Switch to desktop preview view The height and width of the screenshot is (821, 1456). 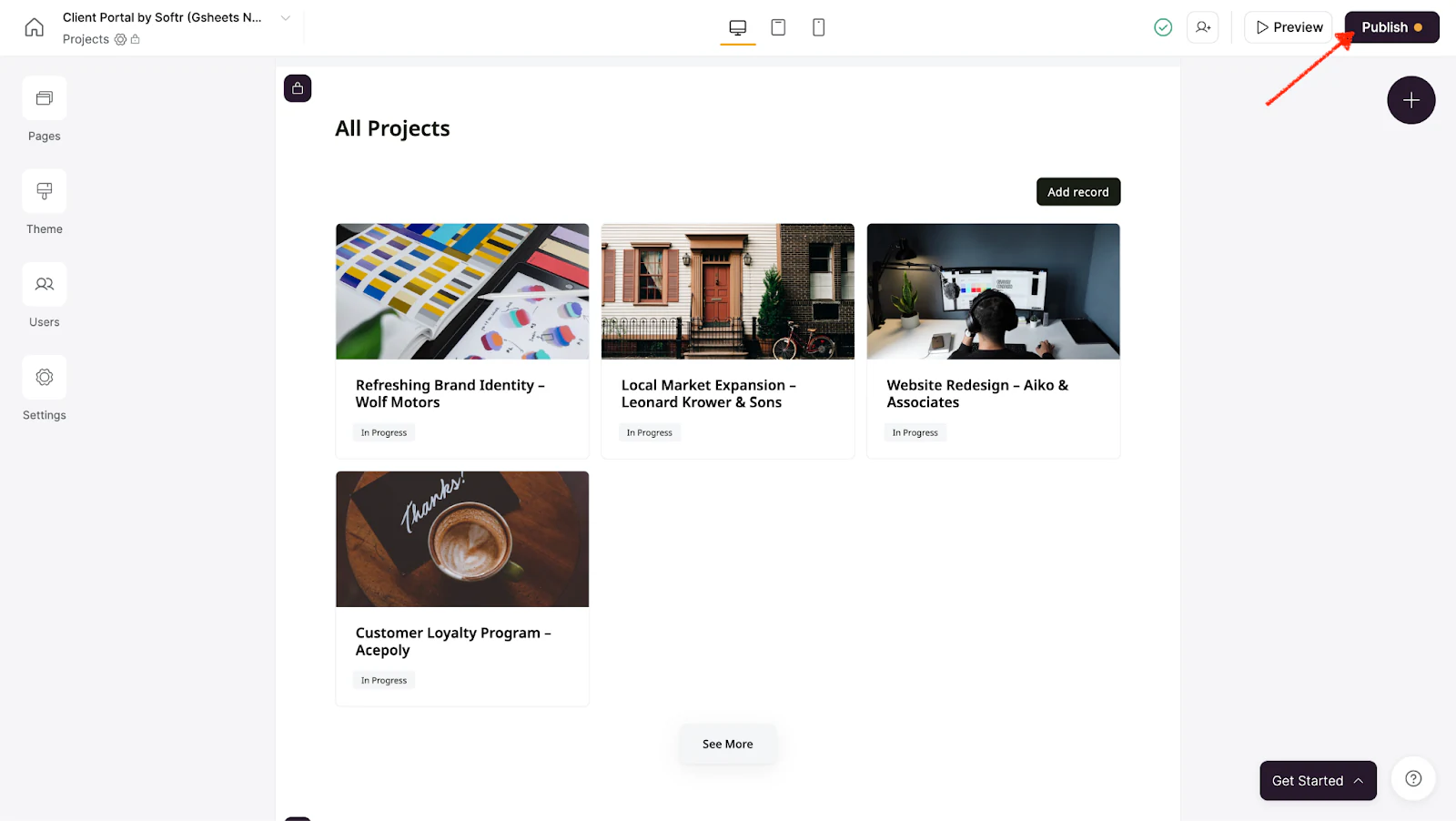(738, 27)
